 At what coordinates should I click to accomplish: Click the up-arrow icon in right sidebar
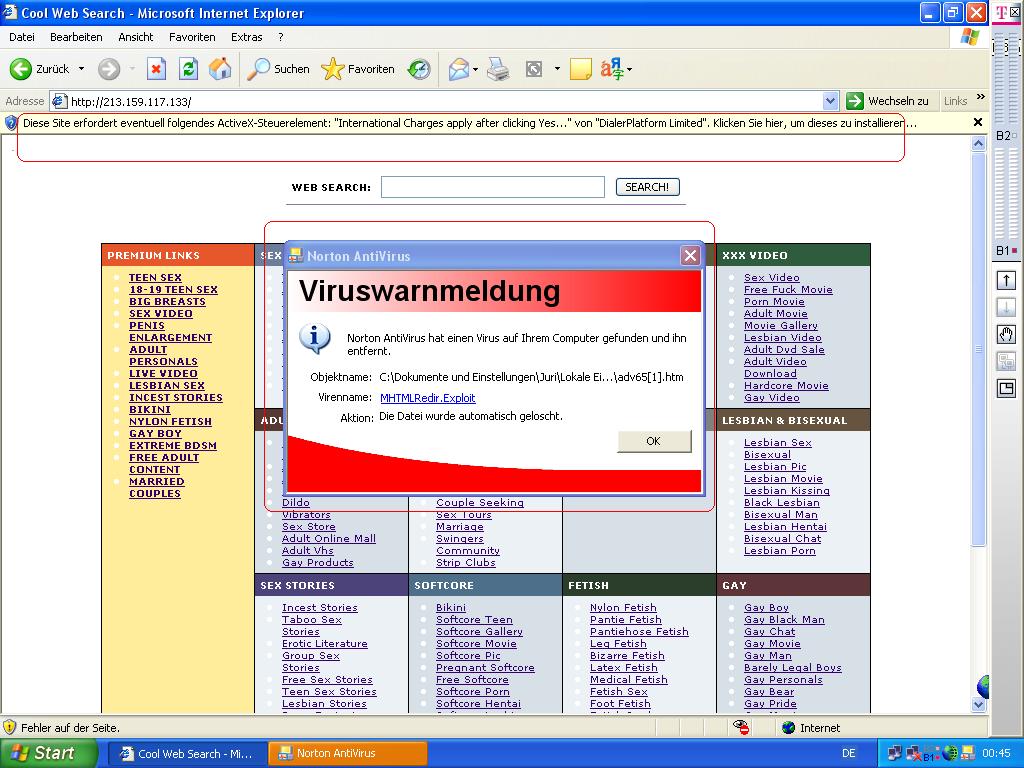point(1006,281)
